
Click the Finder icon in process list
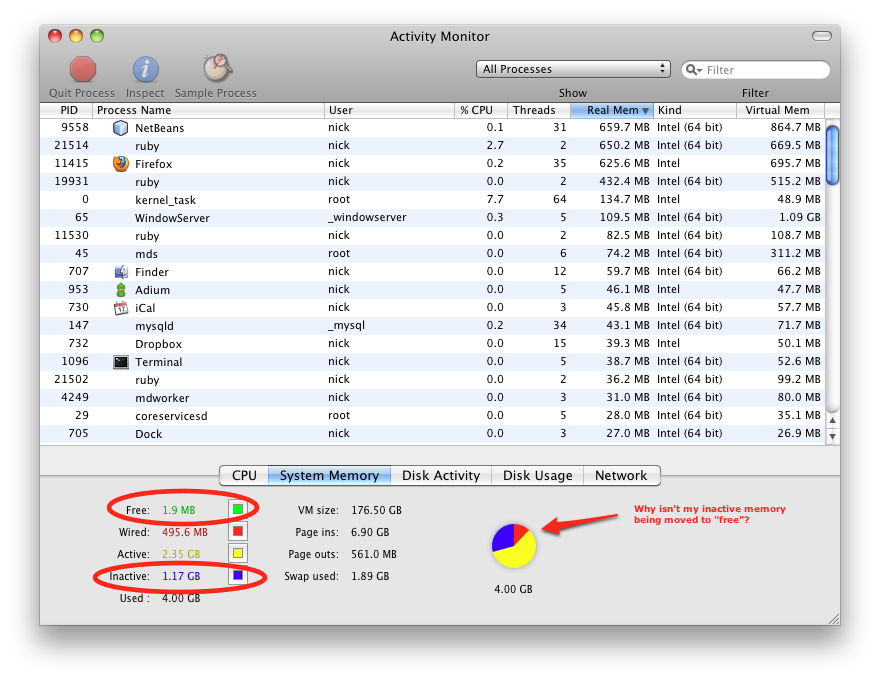(121, 272)
